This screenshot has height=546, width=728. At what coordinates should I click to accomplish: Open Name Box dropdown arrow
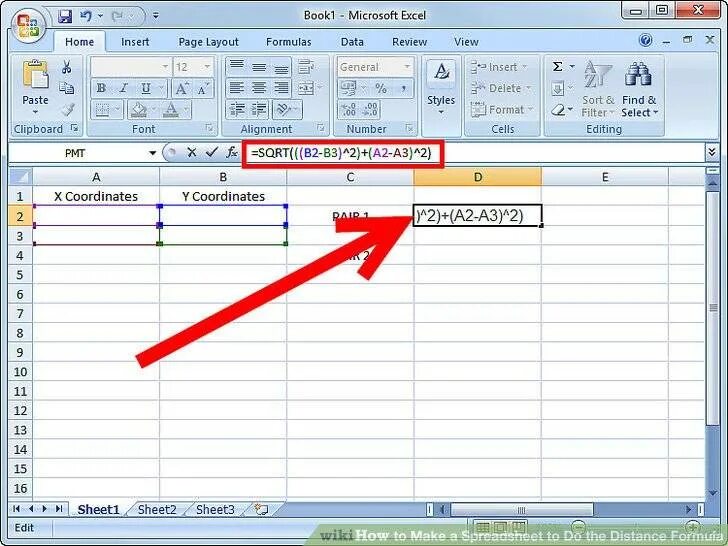(x=152, y=153)
